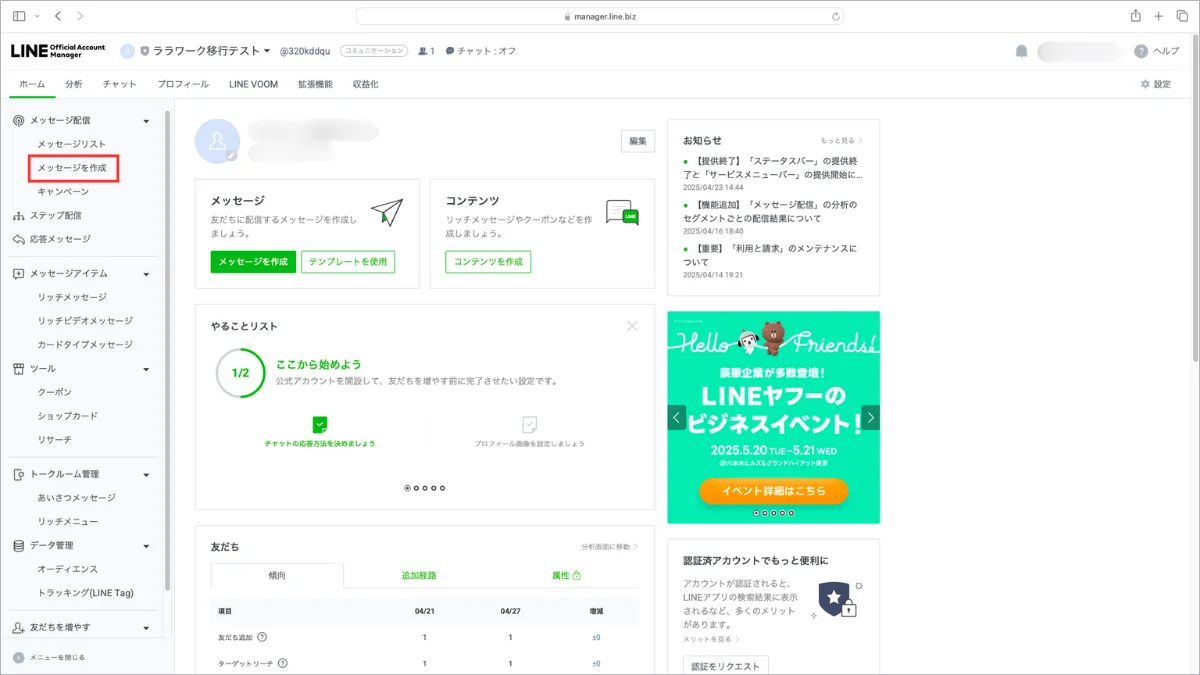
Task: Click the paper plane message icon
Action: 386,212
